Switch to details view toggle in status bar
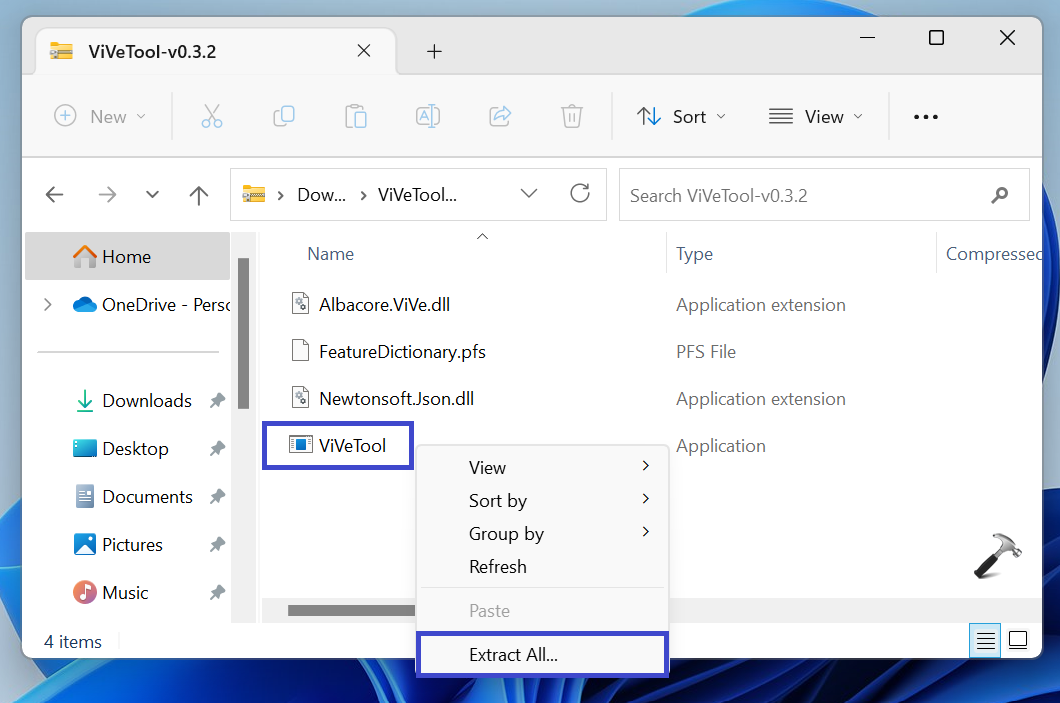The width and height of the screenshot is (1060, 703). pos(985,641)
